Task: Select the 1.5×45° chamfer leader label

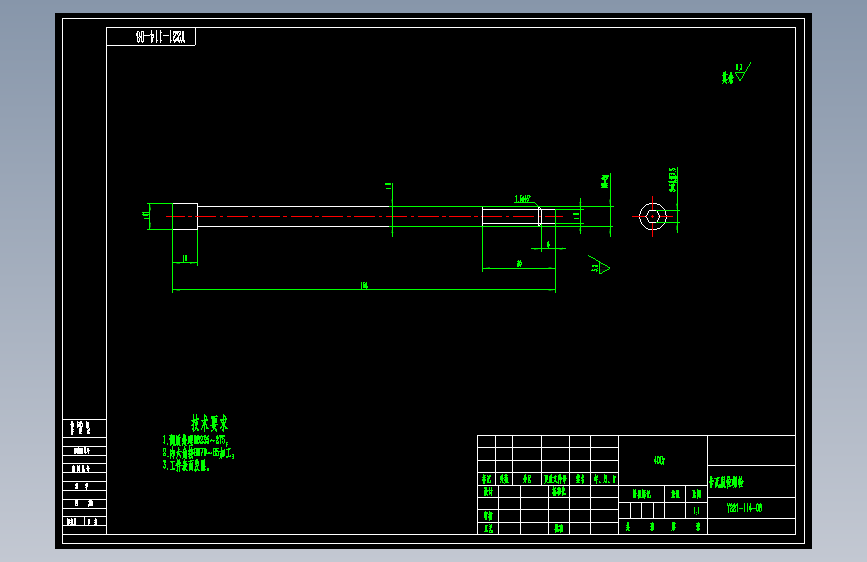Action: (x=523, y=199)
